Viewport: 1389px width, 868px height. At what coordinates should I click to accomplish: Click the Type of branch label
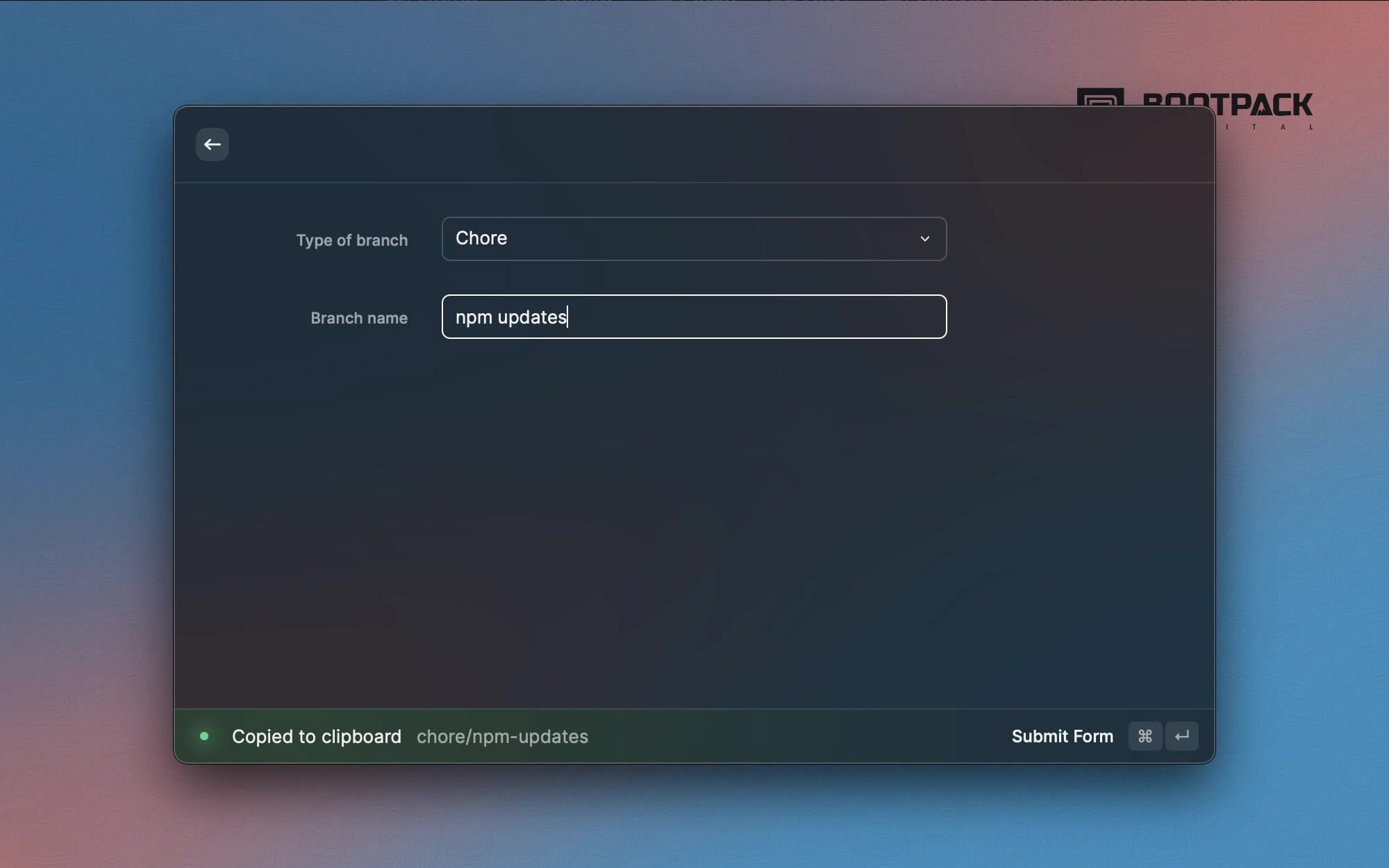click(351, 240)
